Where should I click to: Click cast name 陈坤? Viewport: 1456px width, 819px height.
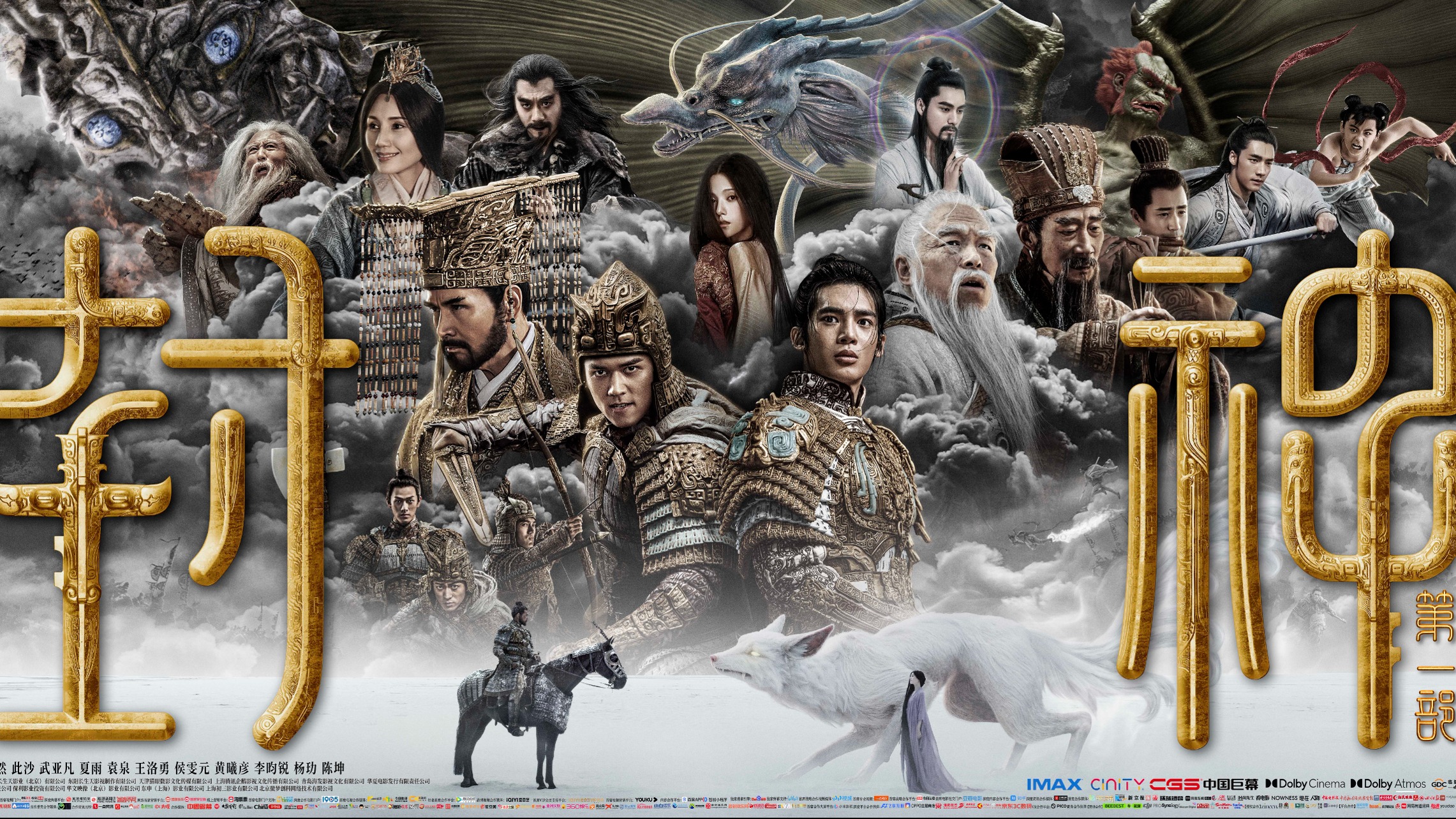click(x=333, y=768)
